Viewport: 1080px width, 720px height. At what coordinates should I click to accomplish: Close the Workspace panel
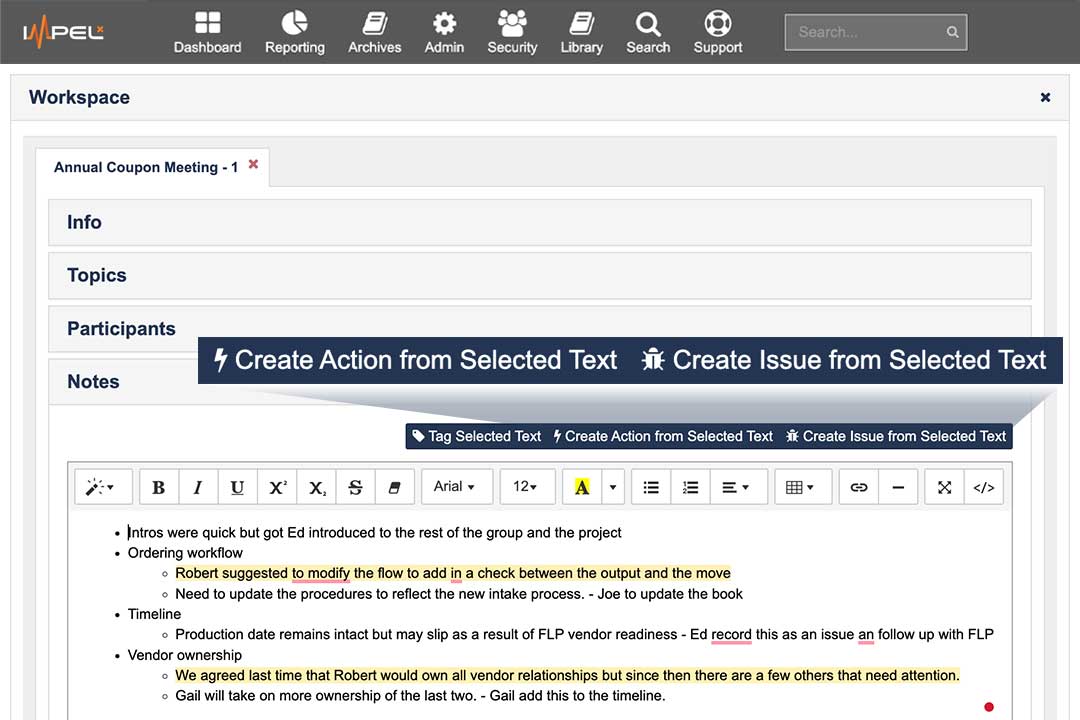pyautogui.click(x=1046, y=97)
